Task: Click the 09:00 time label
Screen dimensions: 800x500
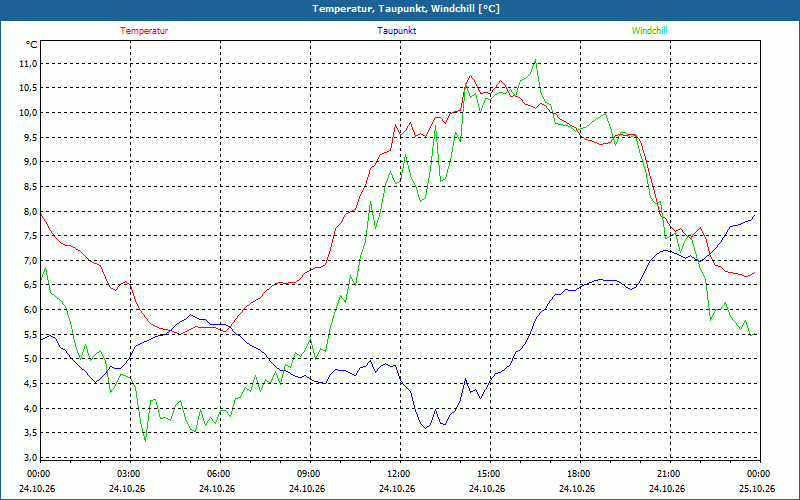Action: pos(308,474)
